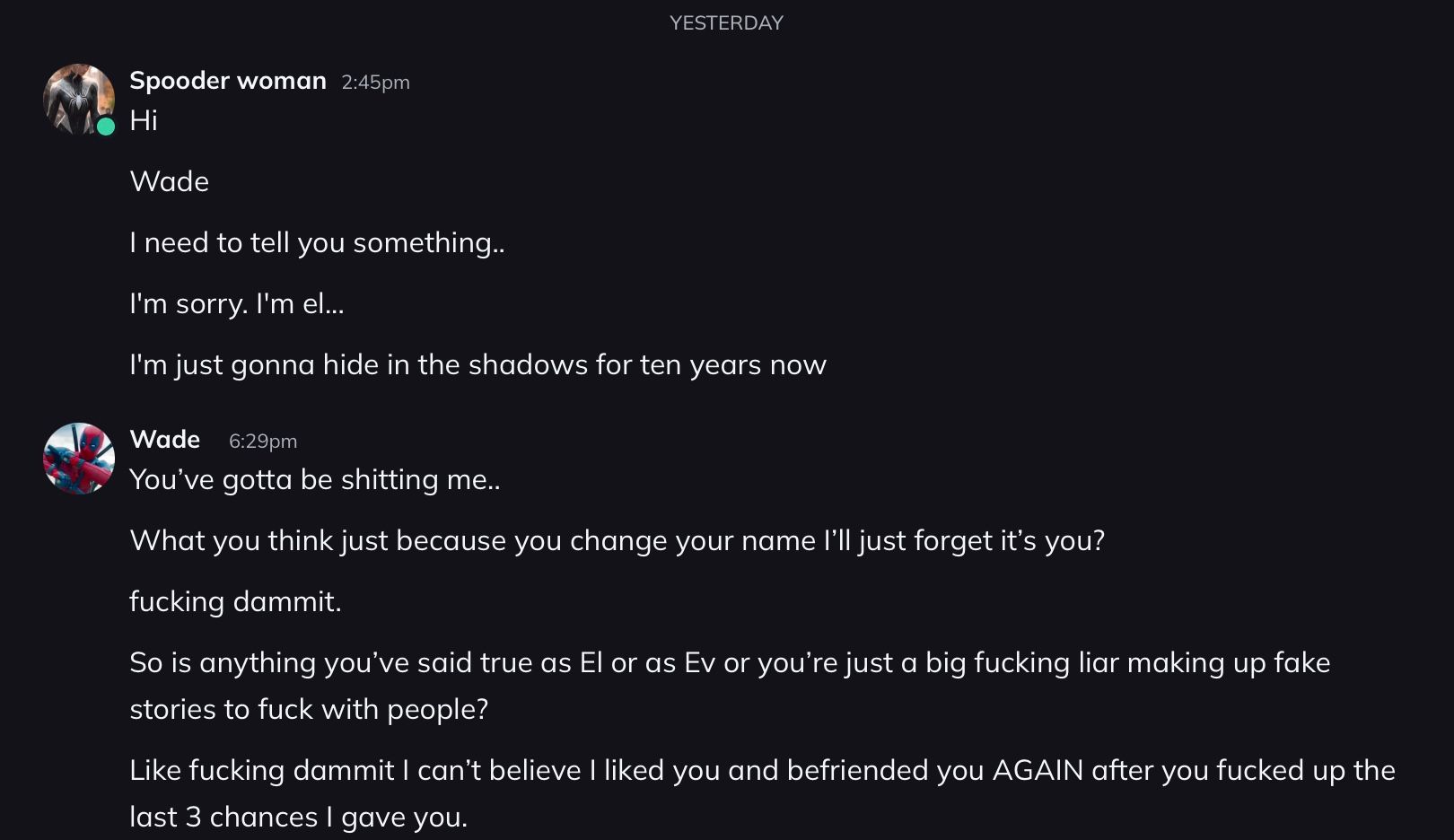Viewport: 1454px width, 840px height.
Task: Click the 2:45pm message timestamp
Action: (x=375, y=83)
